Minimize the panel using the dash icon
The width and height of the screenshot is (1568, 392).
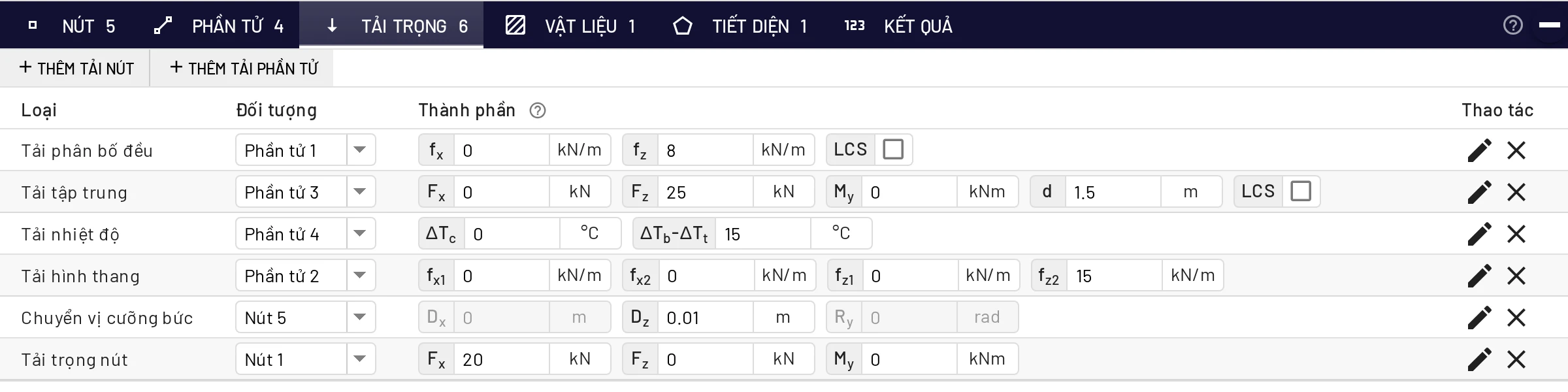(1549, 25)
